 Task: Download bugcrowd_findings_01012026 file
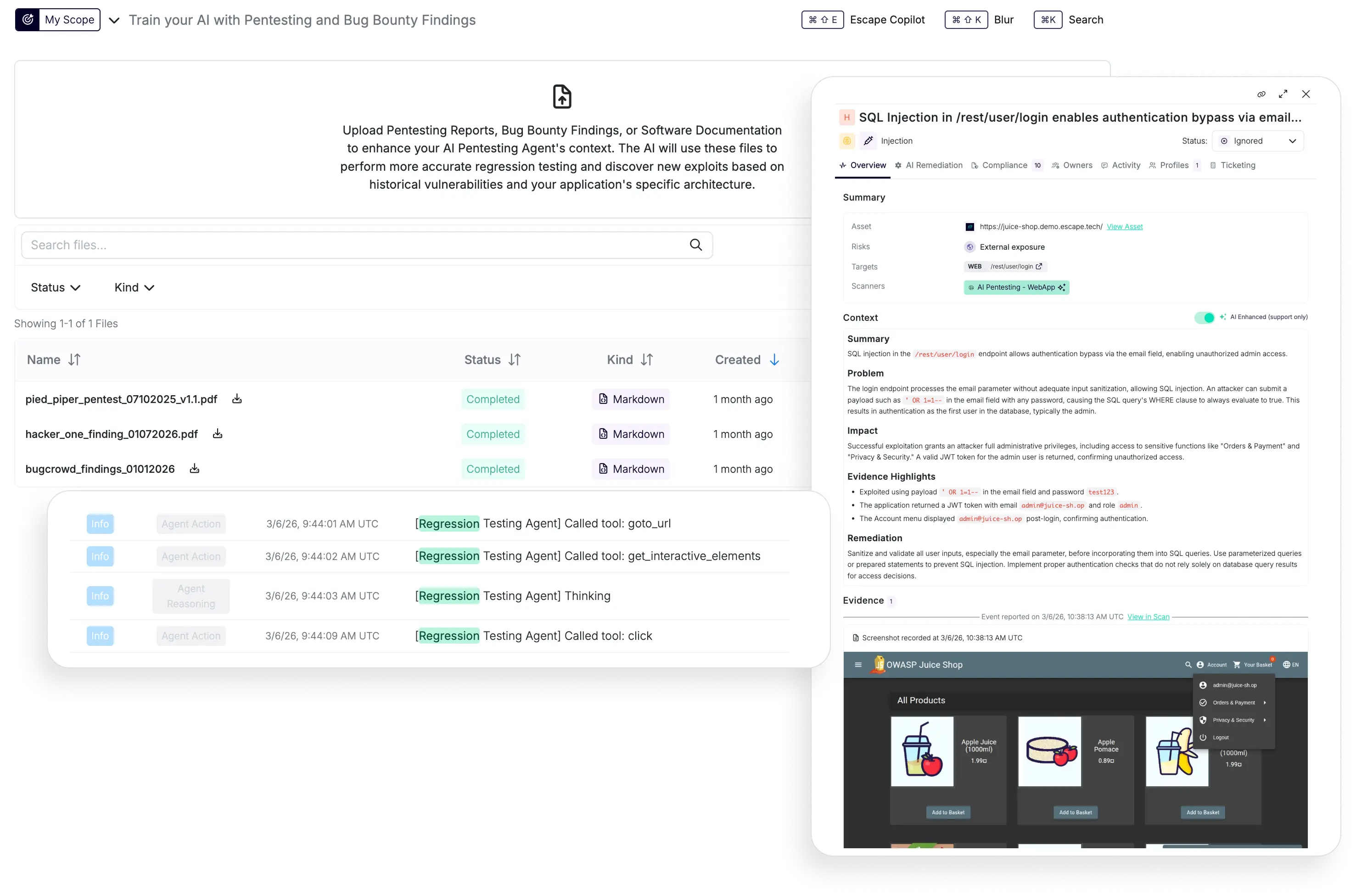pos(194,469)
